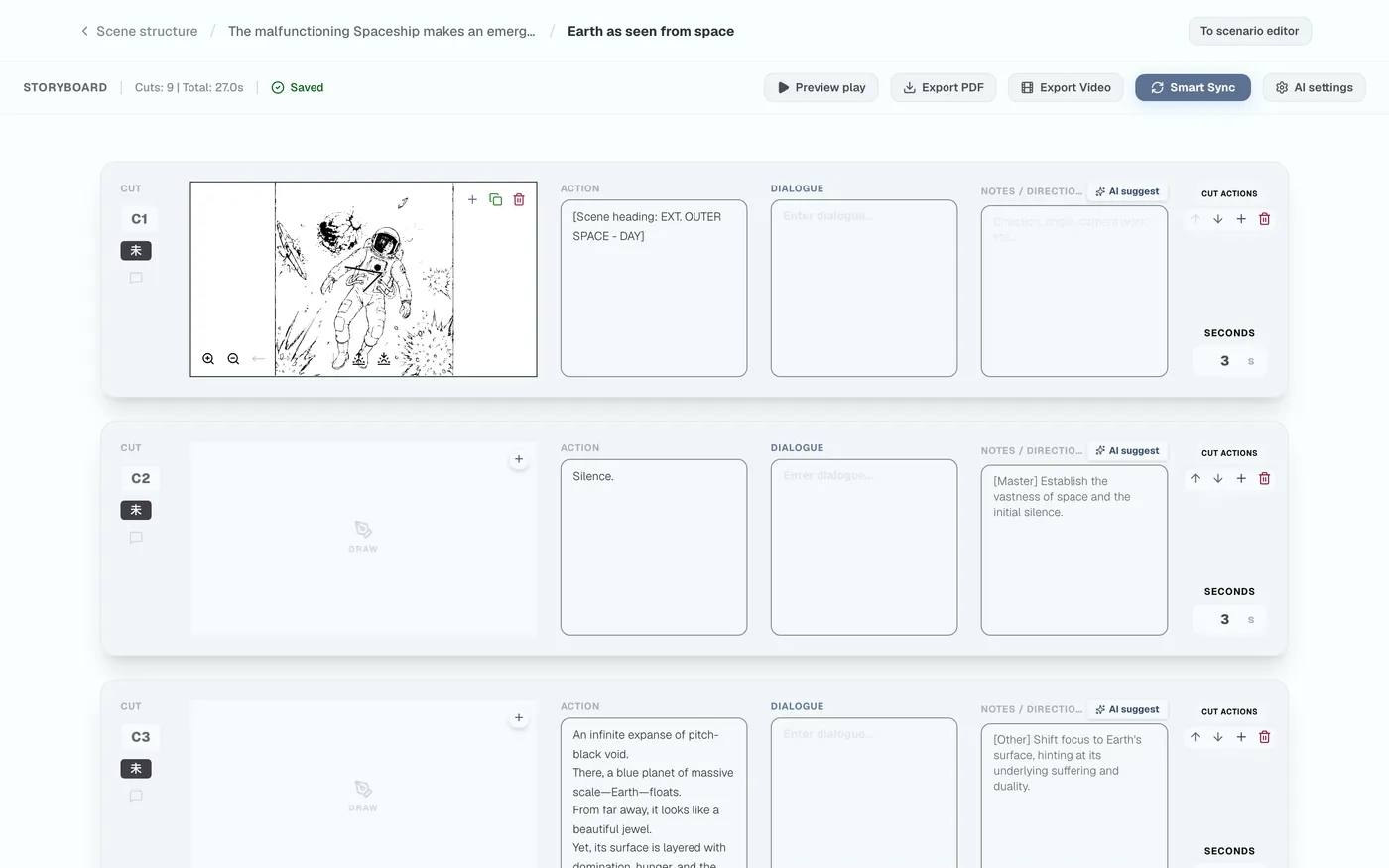Go back to Scene structure

point(139,31)
